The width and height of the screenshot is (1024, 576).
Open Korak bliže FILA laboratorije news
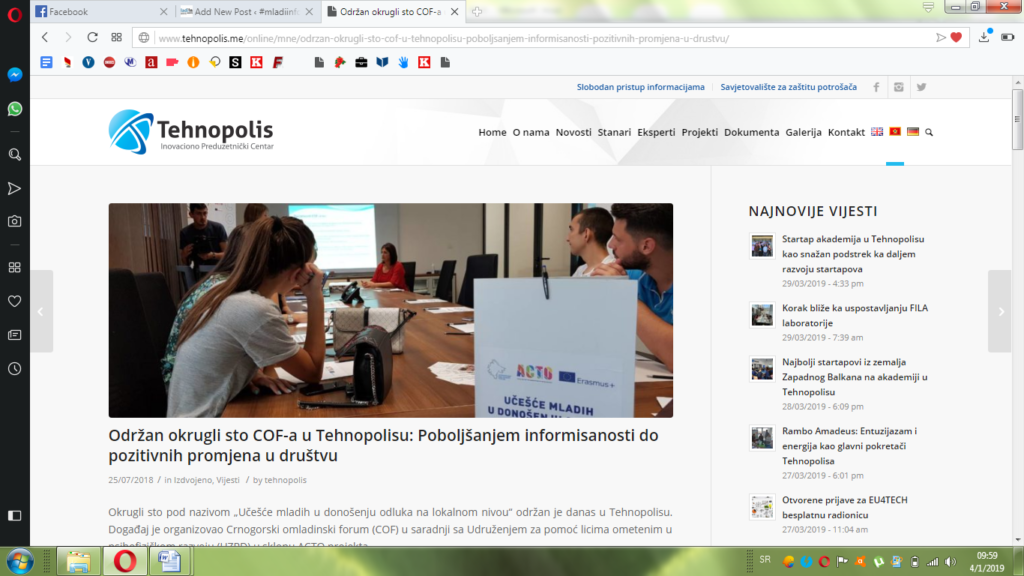pos(855,315)
